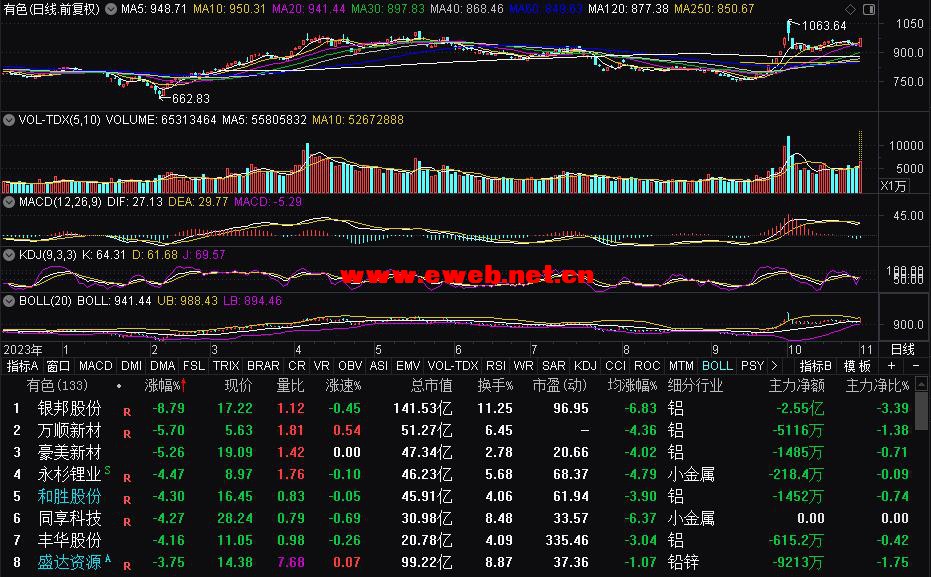This screenshot has height=577, width=931.
Task: Select the DMI indicator tab
Action: tap(131, 366)
